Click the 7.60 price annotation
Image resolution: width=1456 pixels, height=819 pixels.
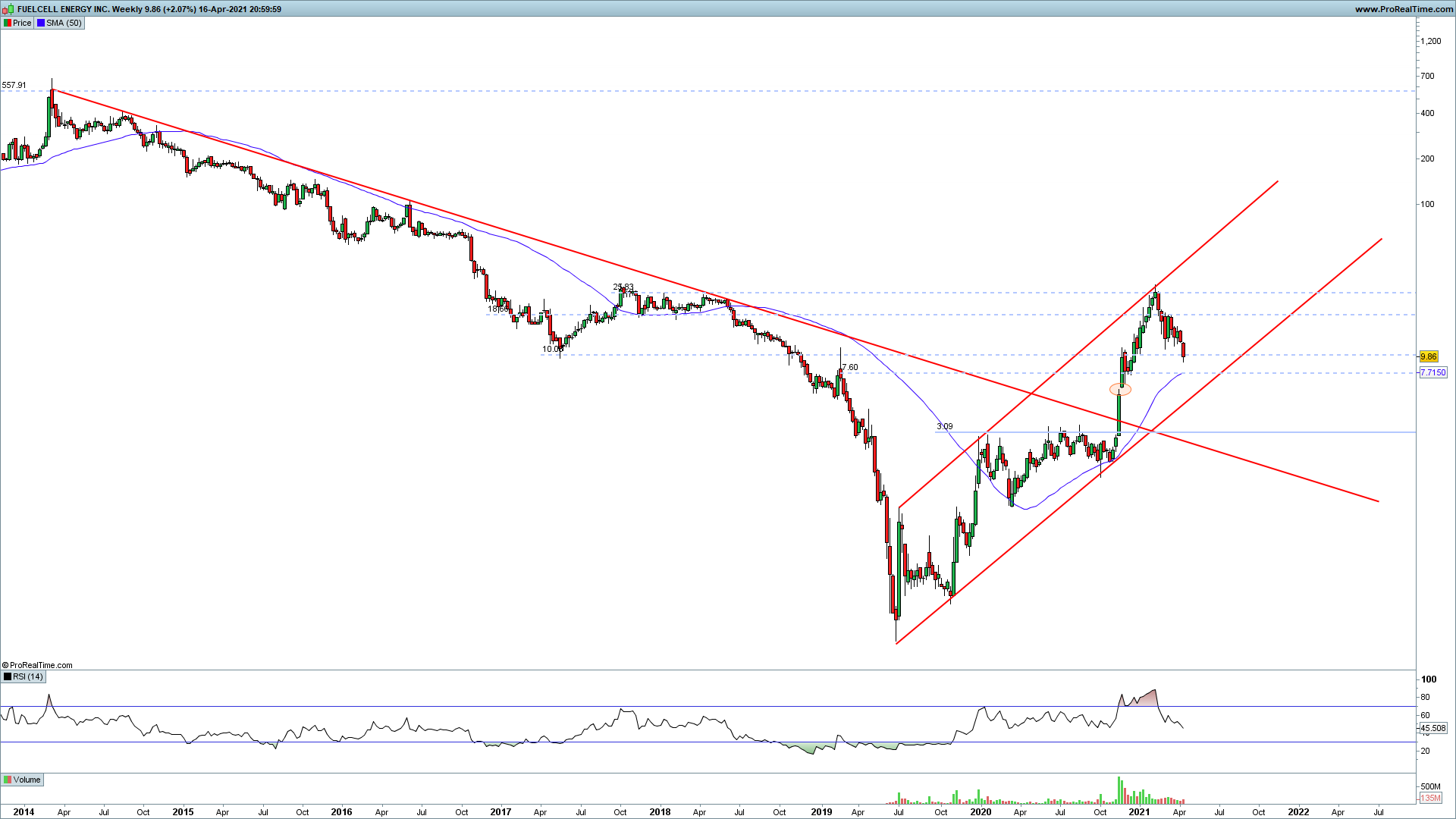pyautogui.click(x=850, y=367)
